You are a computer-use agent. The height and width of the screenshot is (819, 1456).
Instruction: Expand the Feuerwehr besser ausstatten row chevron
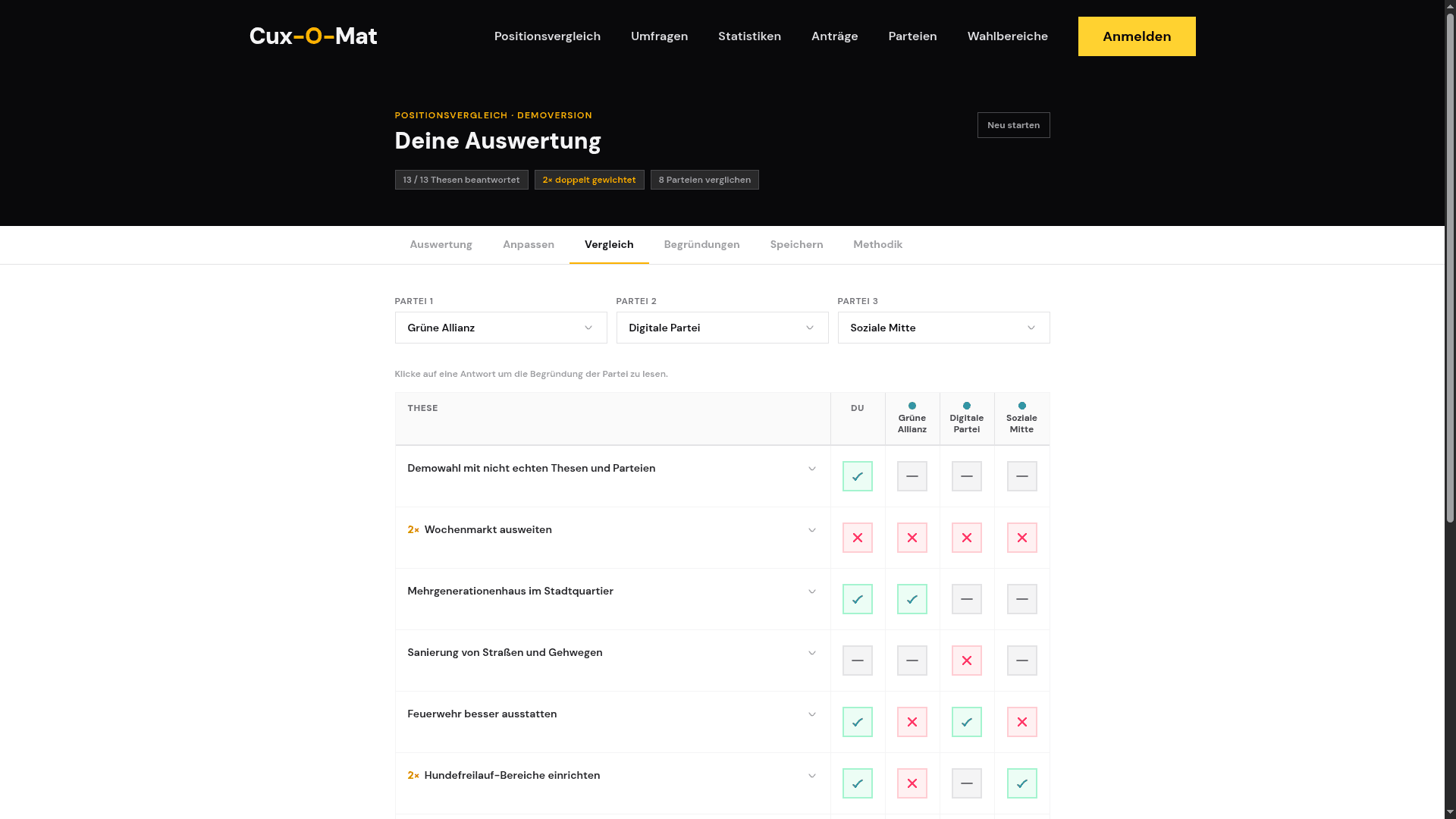(811, 714)
